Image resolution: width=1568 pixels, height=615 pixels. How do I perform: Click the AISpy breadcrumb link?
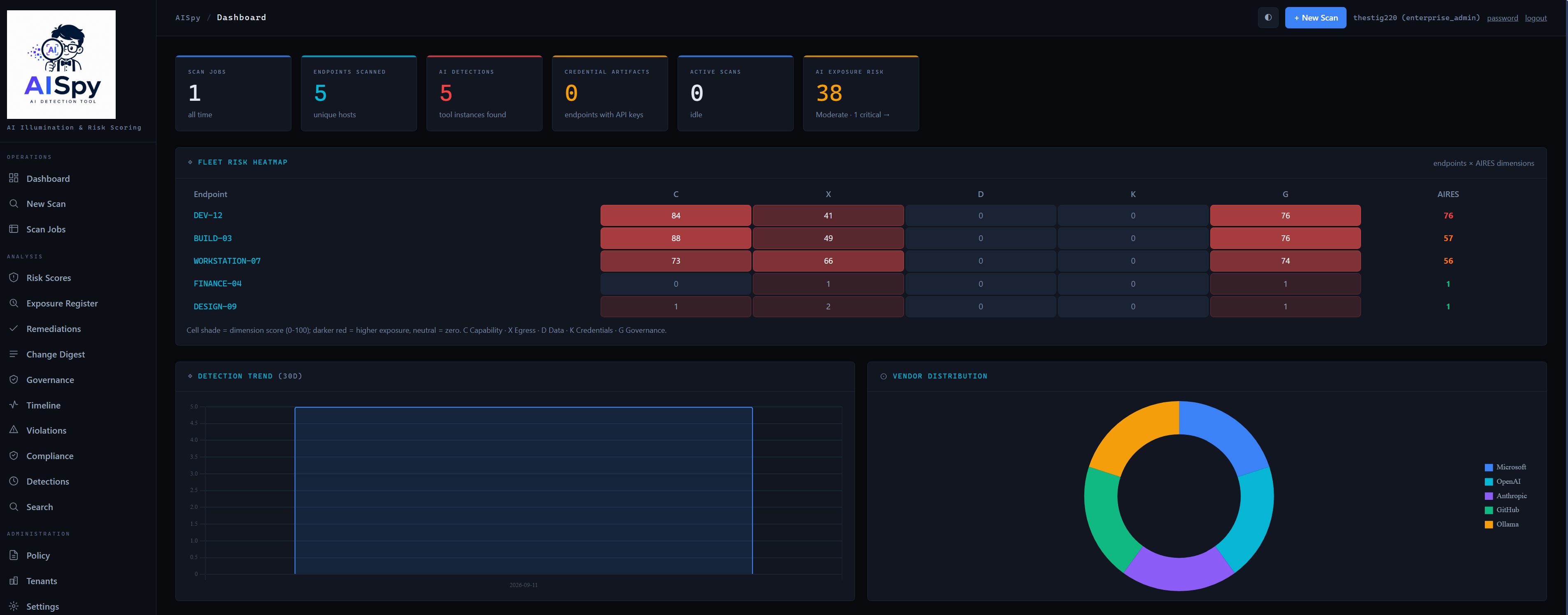[187, 18]
